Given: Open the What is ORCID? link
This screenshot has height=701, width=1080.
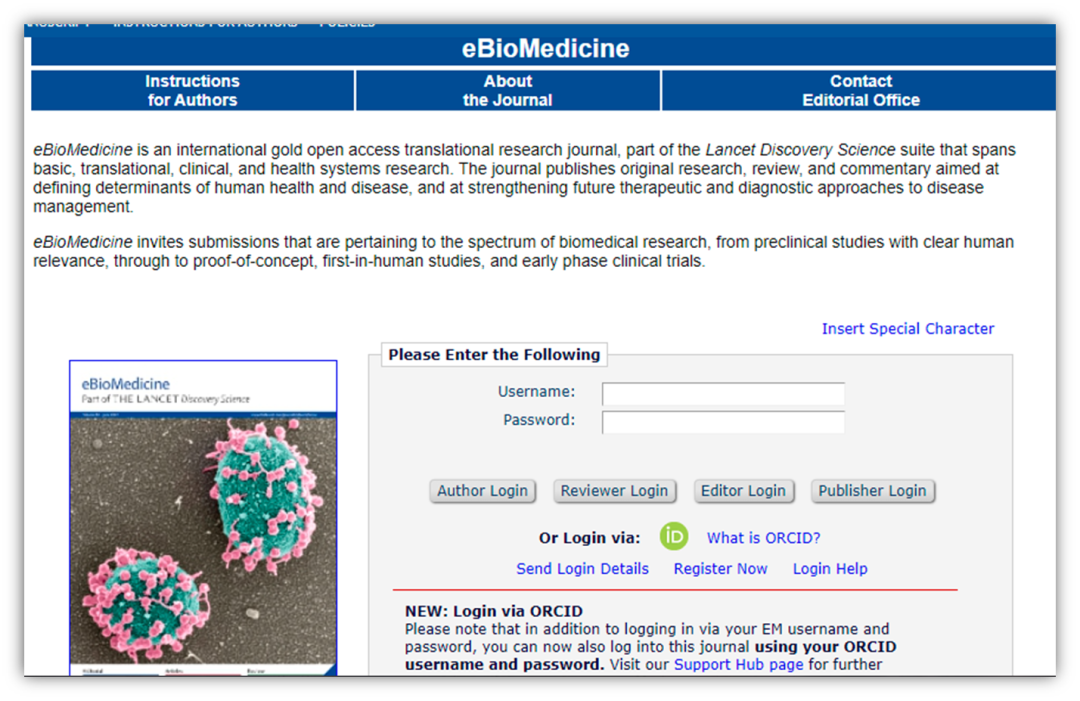Looking at the screenshot, I should 763,538.
